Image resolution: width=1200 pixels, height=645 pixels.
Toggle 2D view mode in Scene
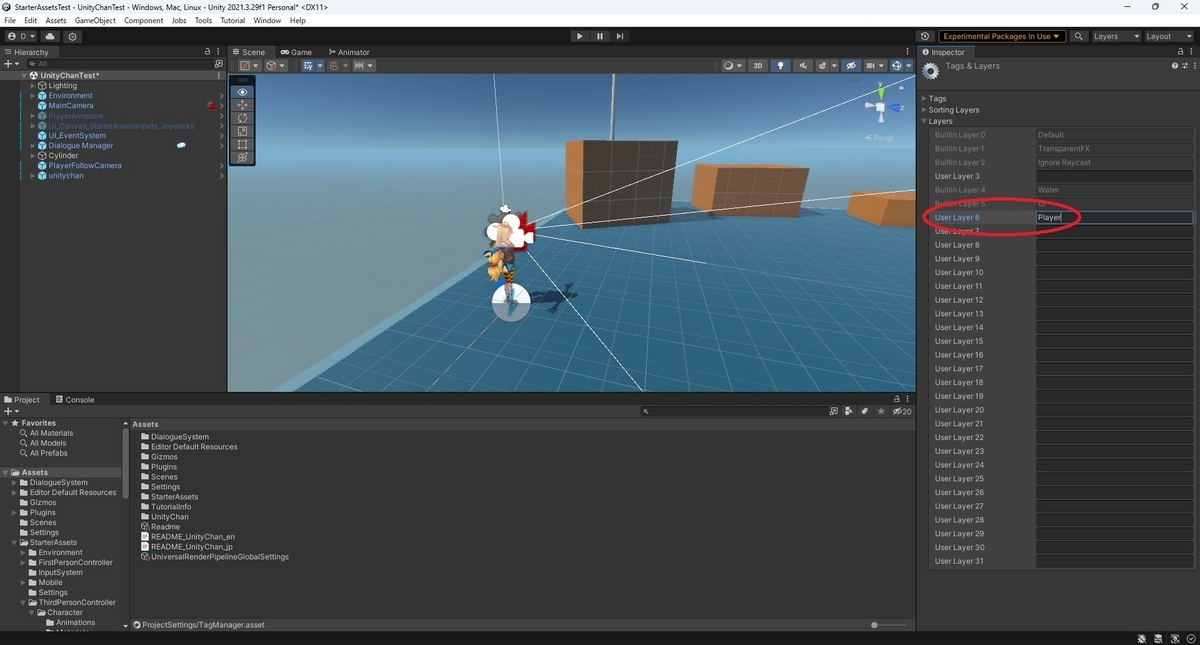click(x=758, y=66)
